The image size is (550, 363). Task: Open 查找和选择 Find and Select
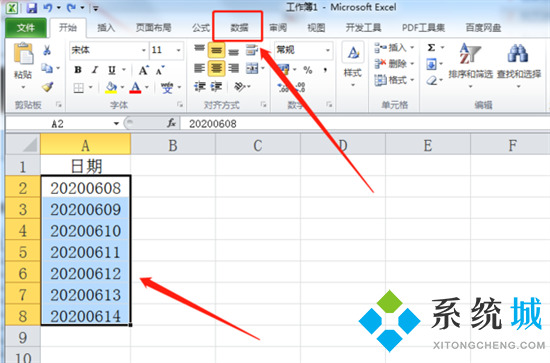tap(519, 65)
